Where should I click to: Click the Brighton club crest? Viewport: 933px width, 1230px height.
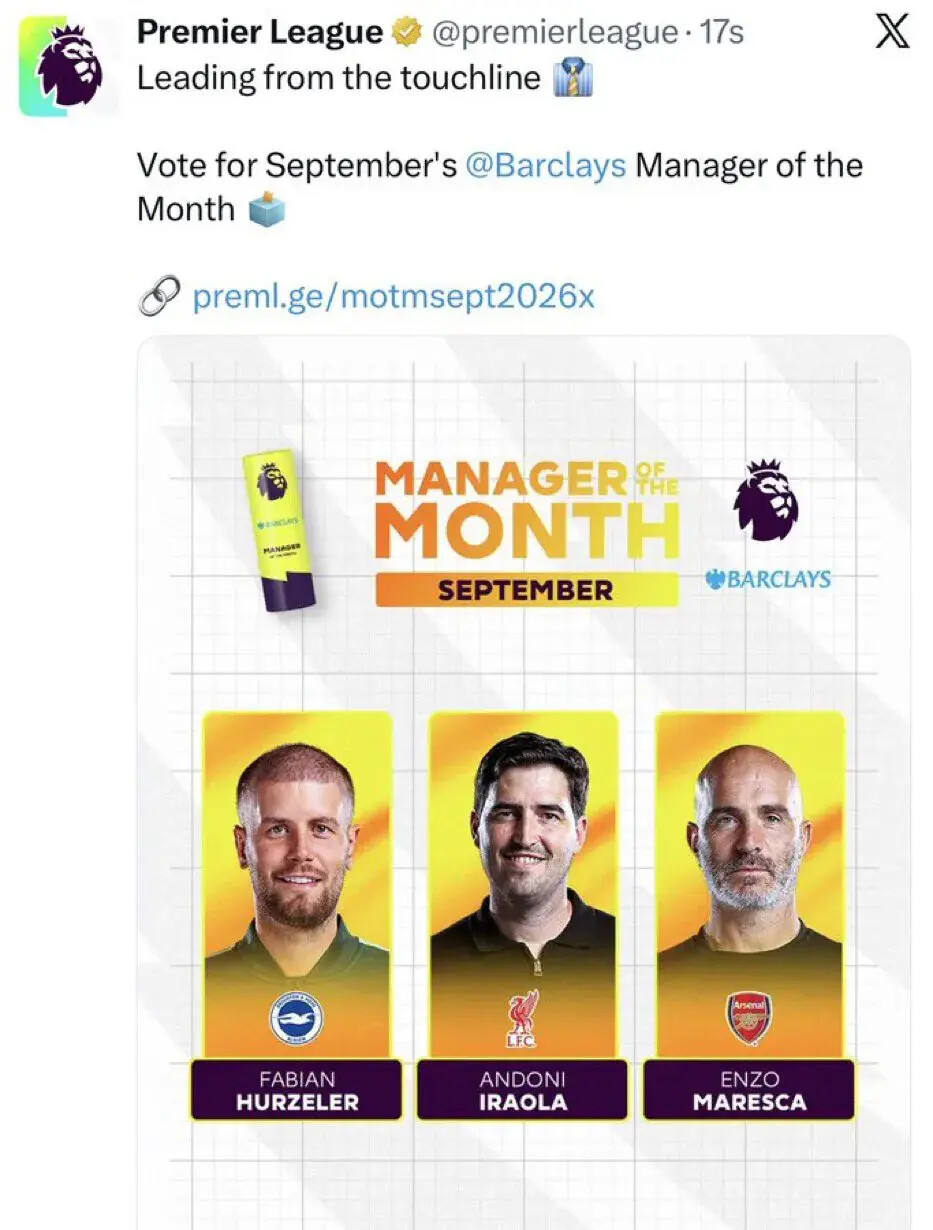click(x=297, y=1019)
